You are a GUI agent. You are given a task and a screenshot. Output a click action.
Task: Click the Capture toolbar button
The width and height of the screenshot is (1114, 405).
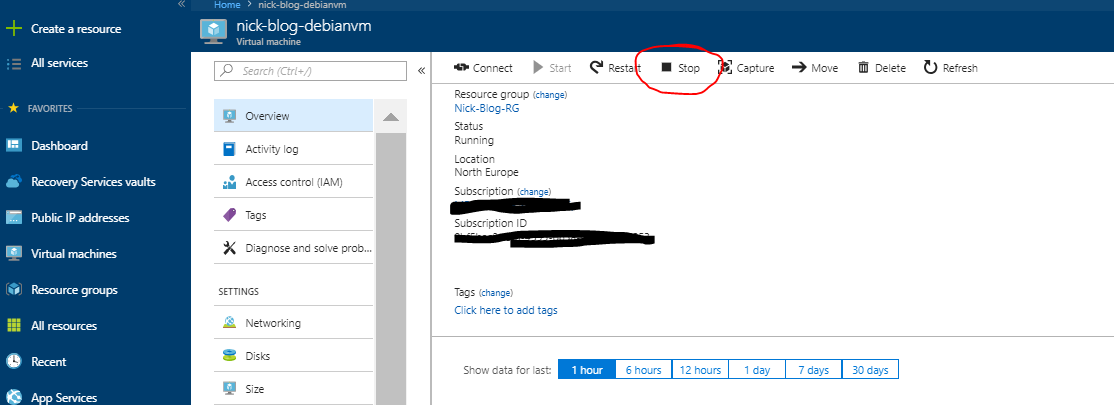[x=746, y=68]
